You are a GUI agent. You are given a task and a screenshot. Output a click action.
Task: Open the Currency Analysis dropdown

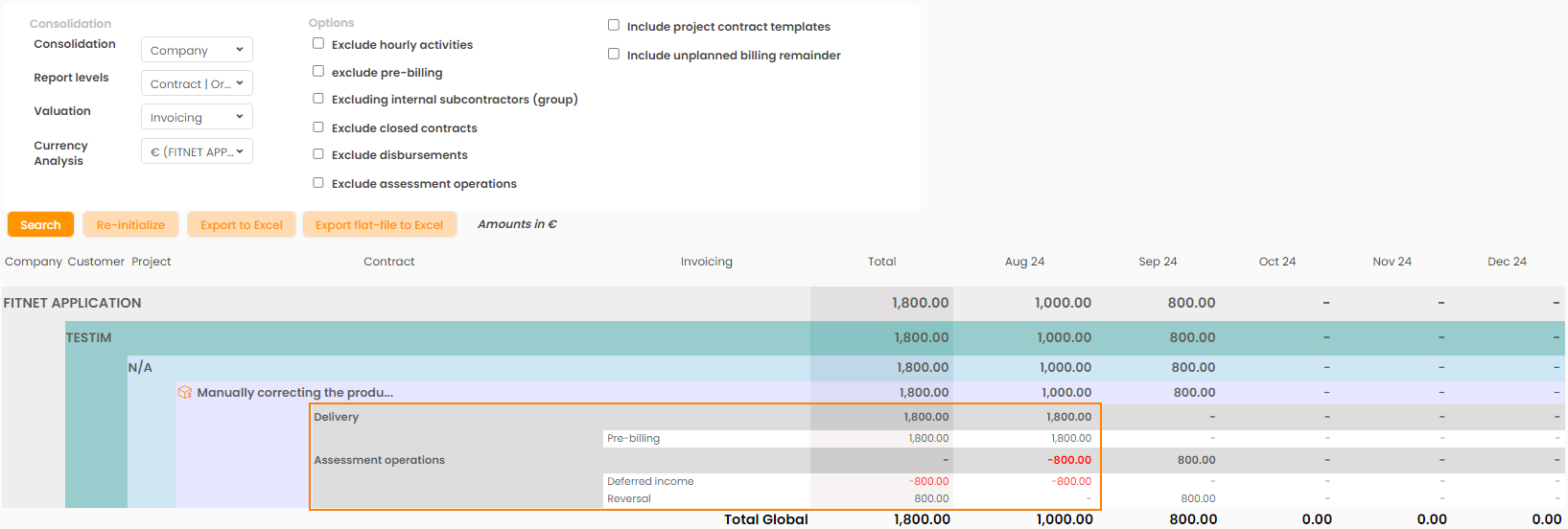(197, 151)
